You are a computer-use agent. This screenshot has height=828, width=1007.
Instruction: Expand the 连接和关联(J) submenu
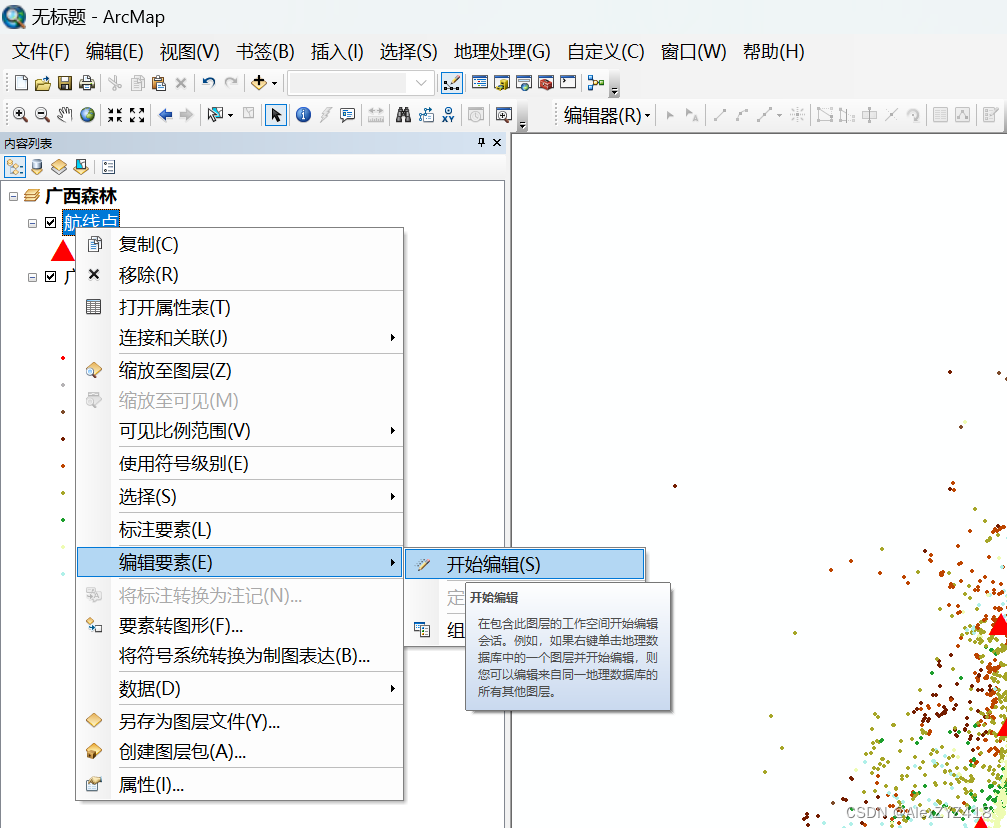tap(240, 338)
